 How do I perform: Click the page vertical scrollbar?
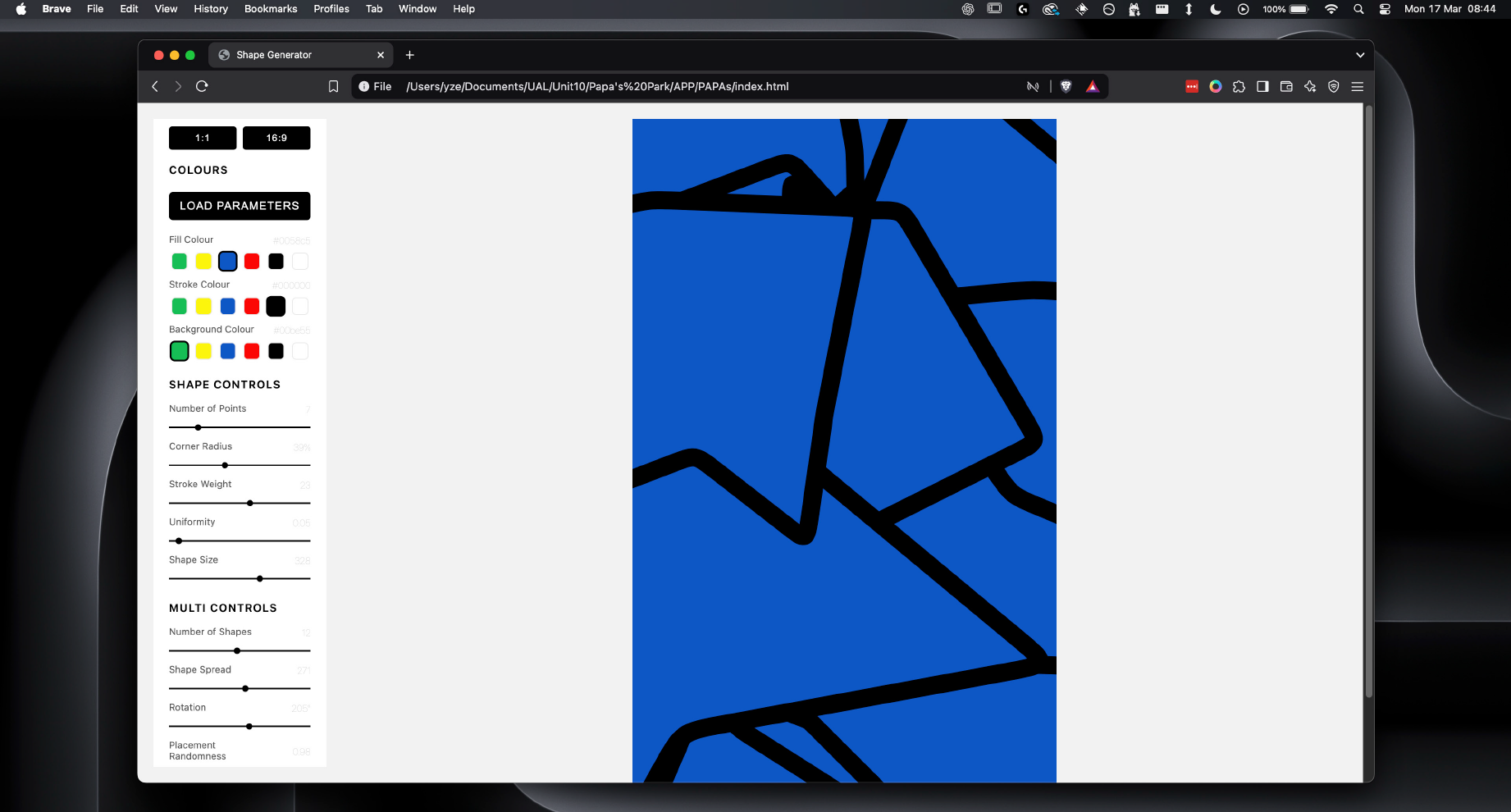1368,402
